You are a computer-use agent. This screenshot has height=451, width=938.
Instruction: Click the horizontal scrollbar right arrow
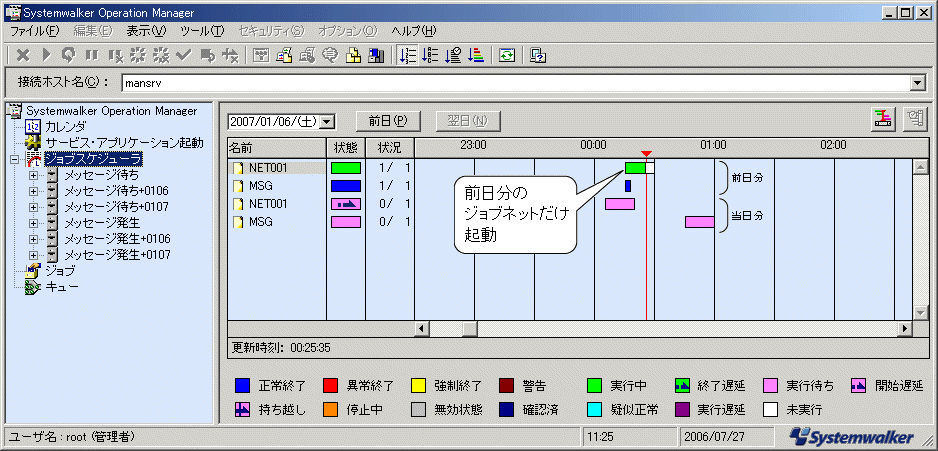tap(905, 328)
